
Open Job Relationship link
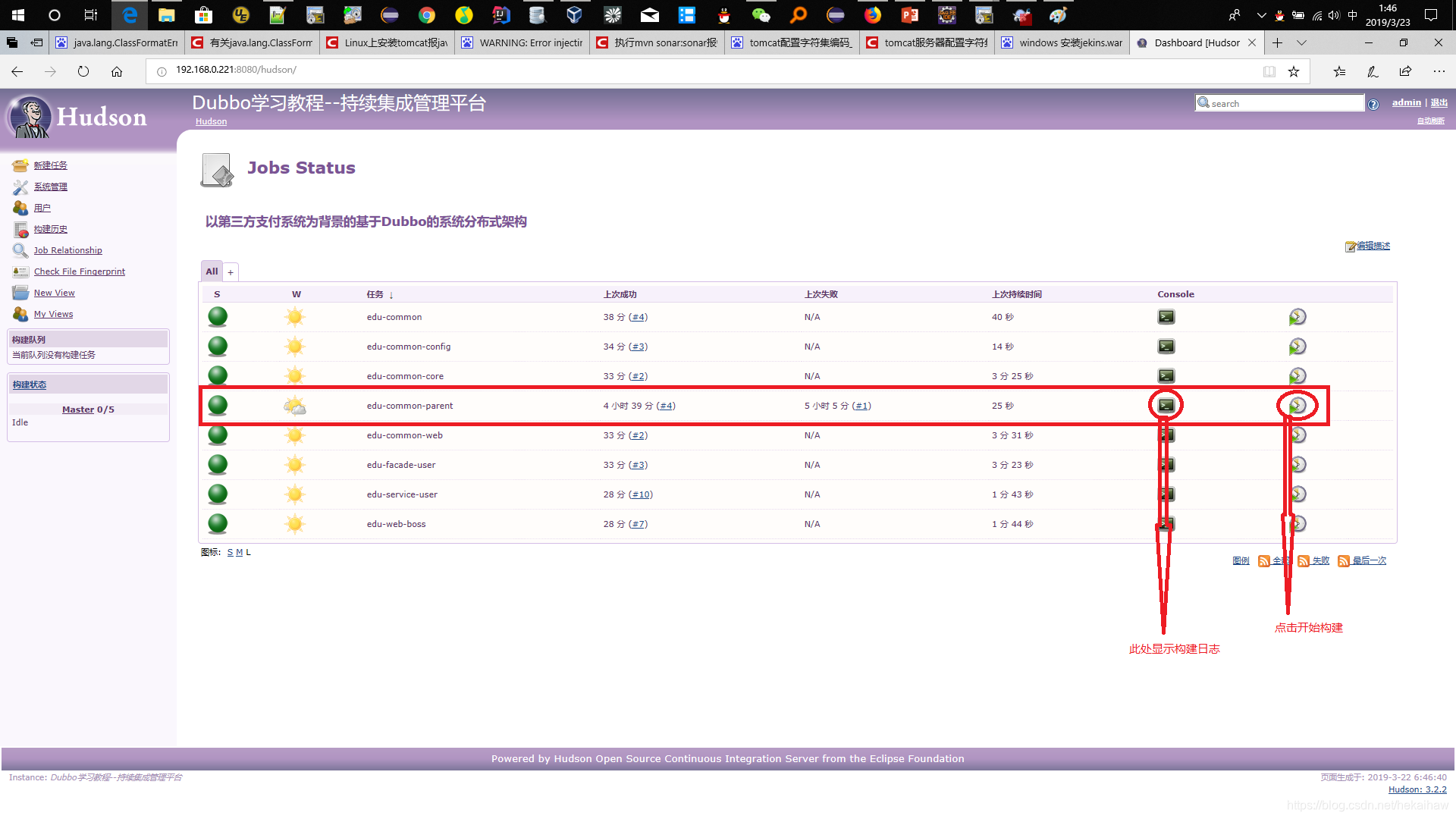click(67, 250)
